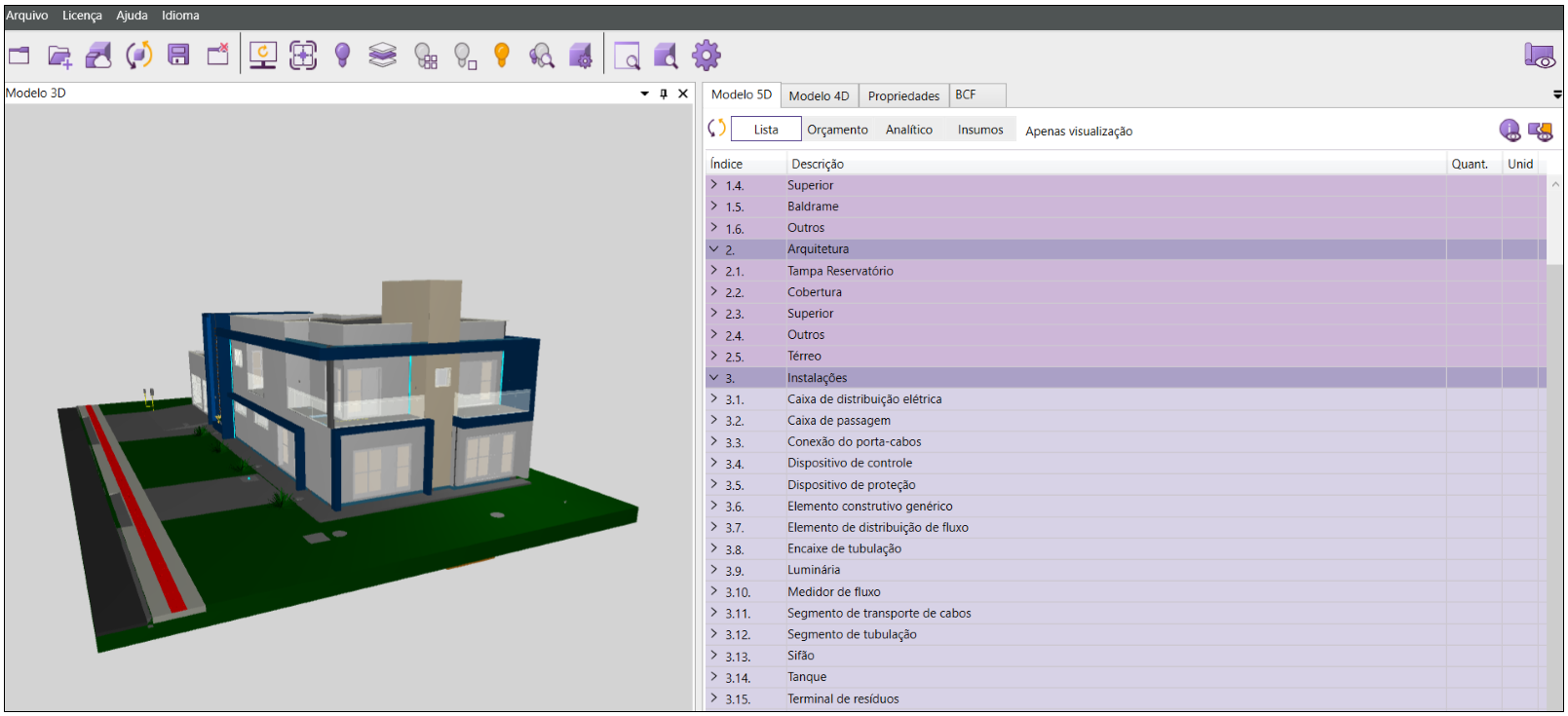Click the fit-to-view frame icon
This screenshot has height=716, width=1568.
[x=303, y=56]
